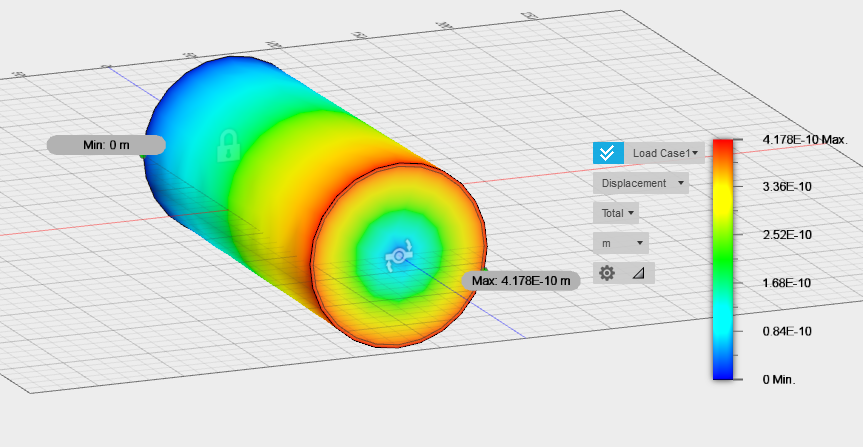
Task: Click the 2.52E-10 legend value
Action: point(786,235)
